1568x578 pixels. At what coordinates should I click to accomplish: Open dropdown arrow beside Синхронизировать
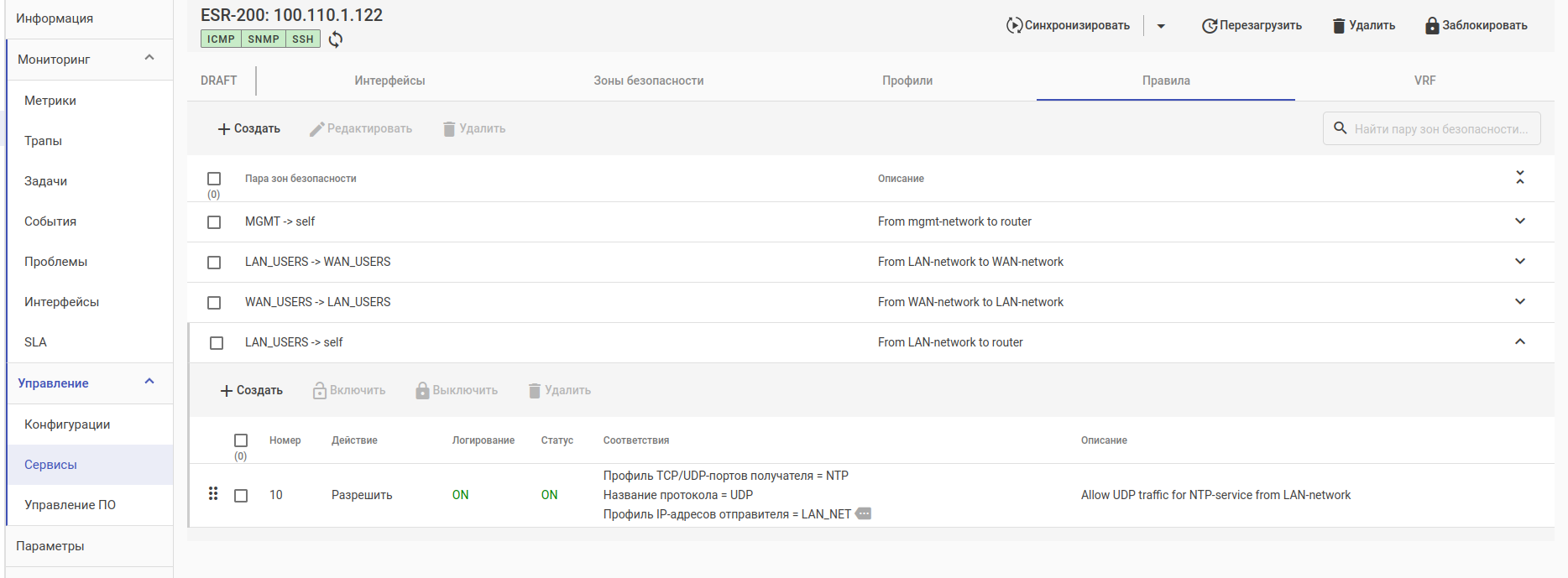(1161, 26)
